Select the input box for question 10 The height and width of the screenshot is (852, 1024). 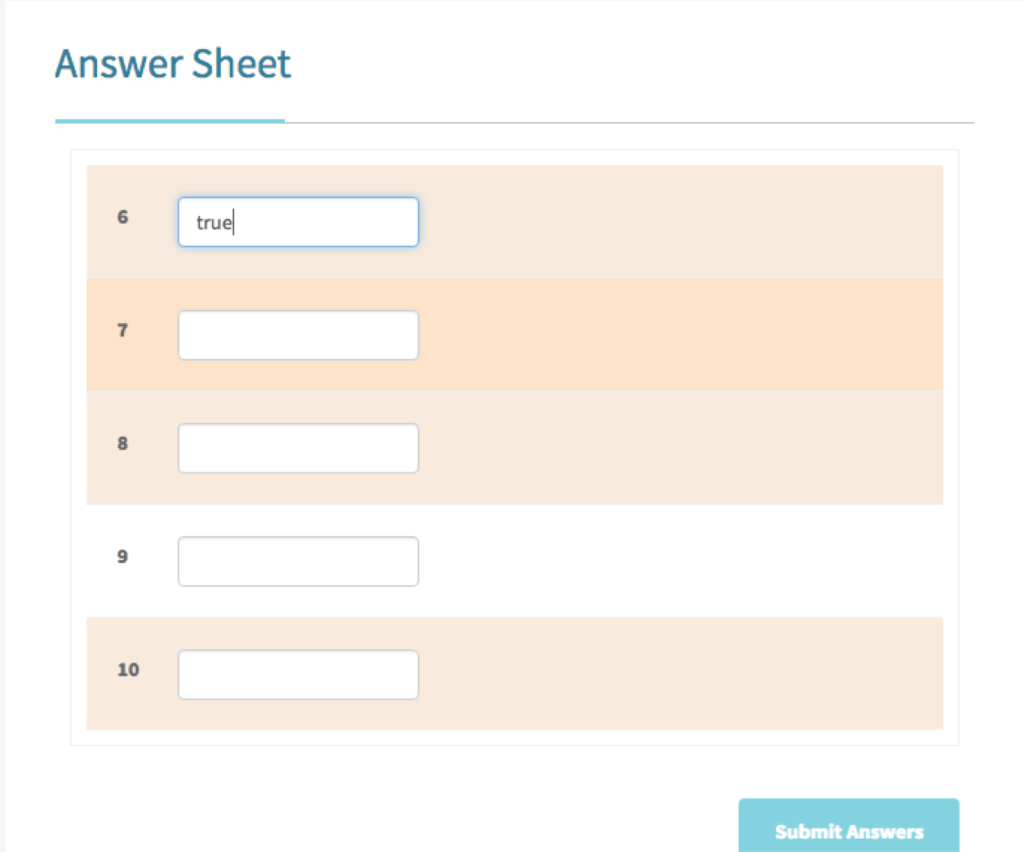tap(298, 674)
